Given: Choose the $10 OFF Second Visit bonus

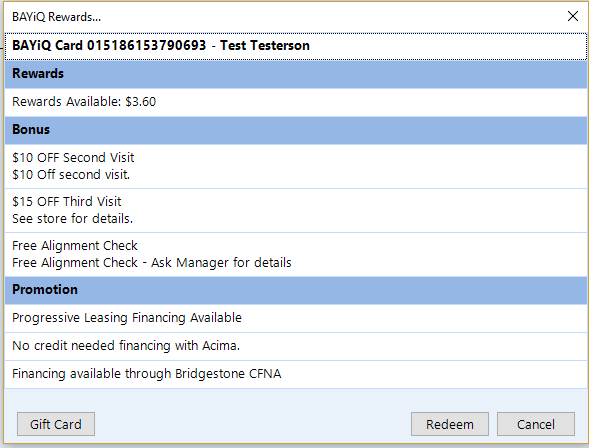Looking at the screenshot, I should 296,166.
